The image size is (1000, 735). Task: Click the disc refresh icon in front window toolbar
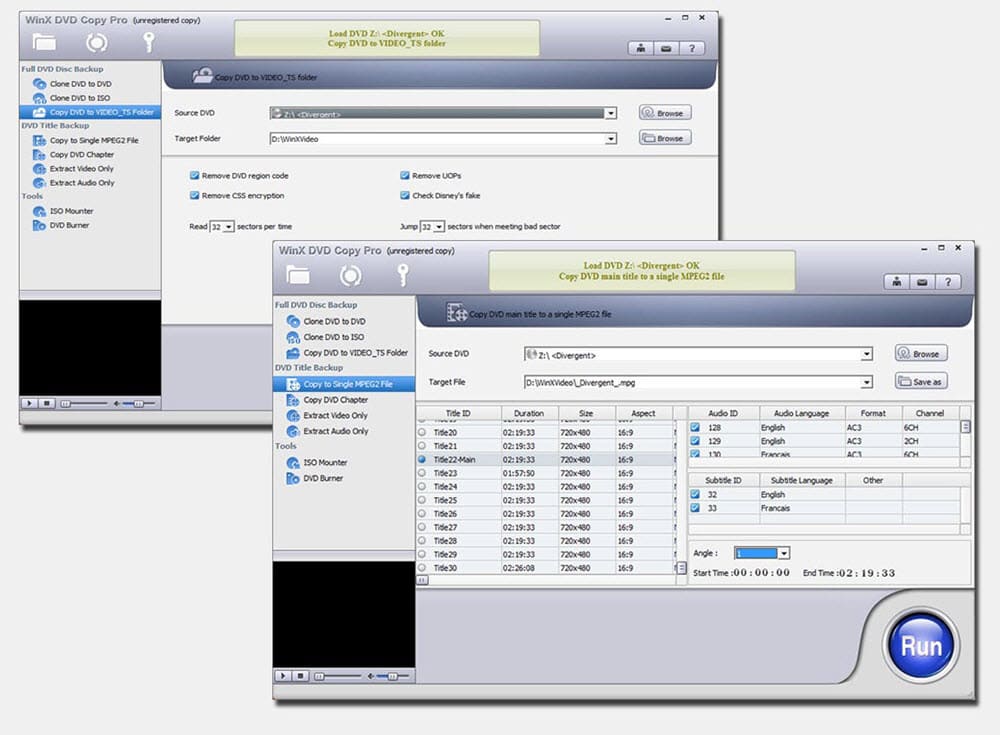point(350,276)
